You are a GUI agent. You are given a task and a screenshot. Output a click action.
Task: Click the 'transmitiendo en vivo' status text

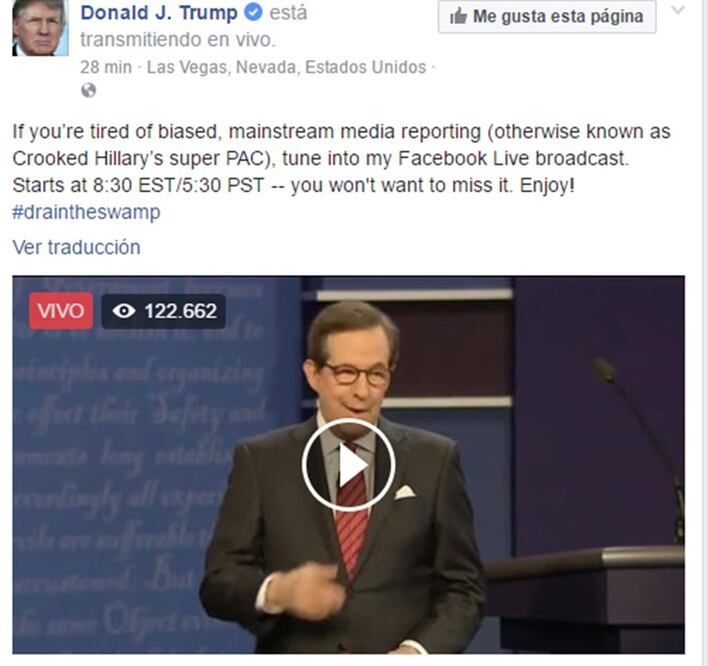pos(178,40)
